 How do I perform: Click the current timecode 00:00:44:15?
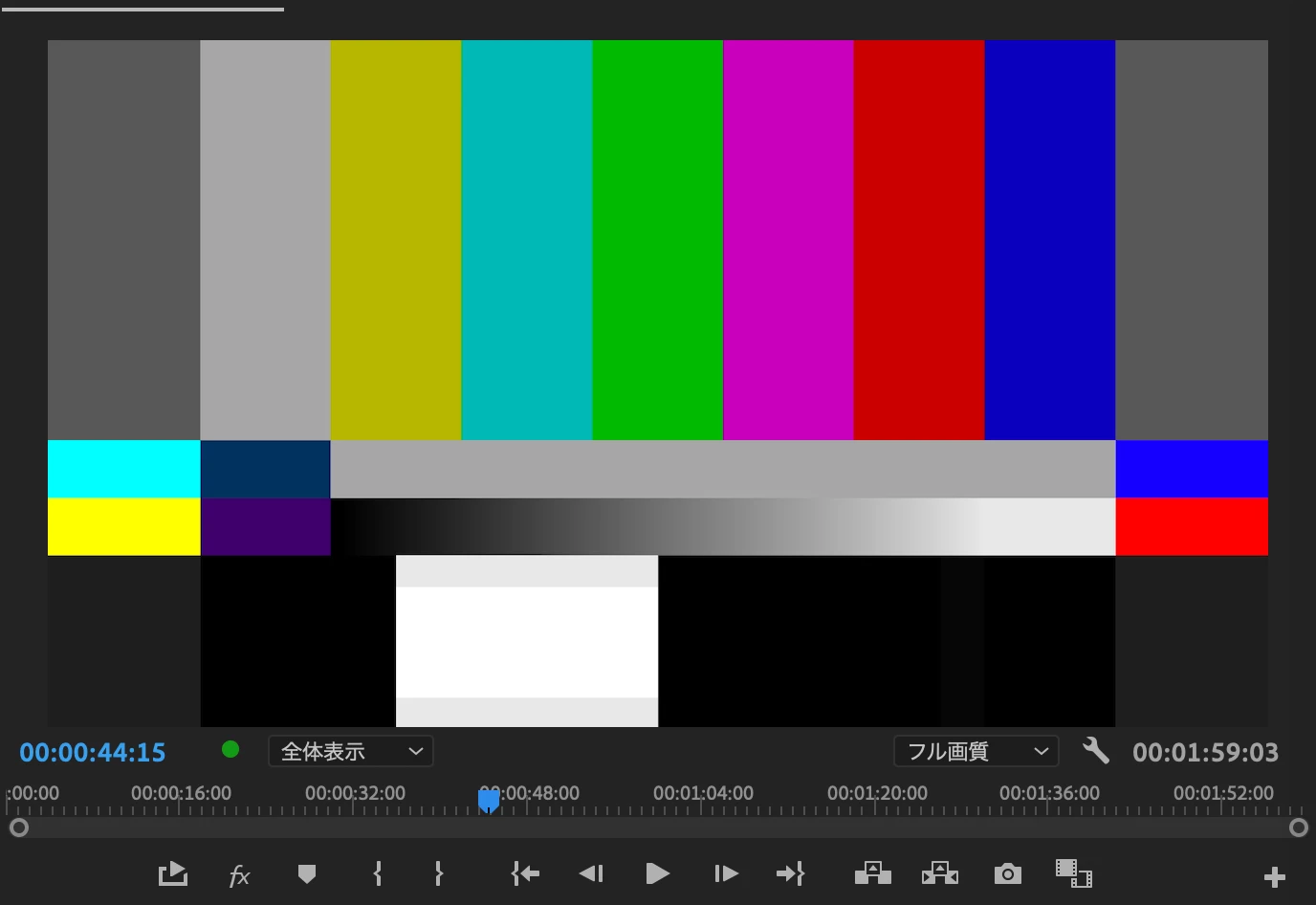click(x=93, y=753)
